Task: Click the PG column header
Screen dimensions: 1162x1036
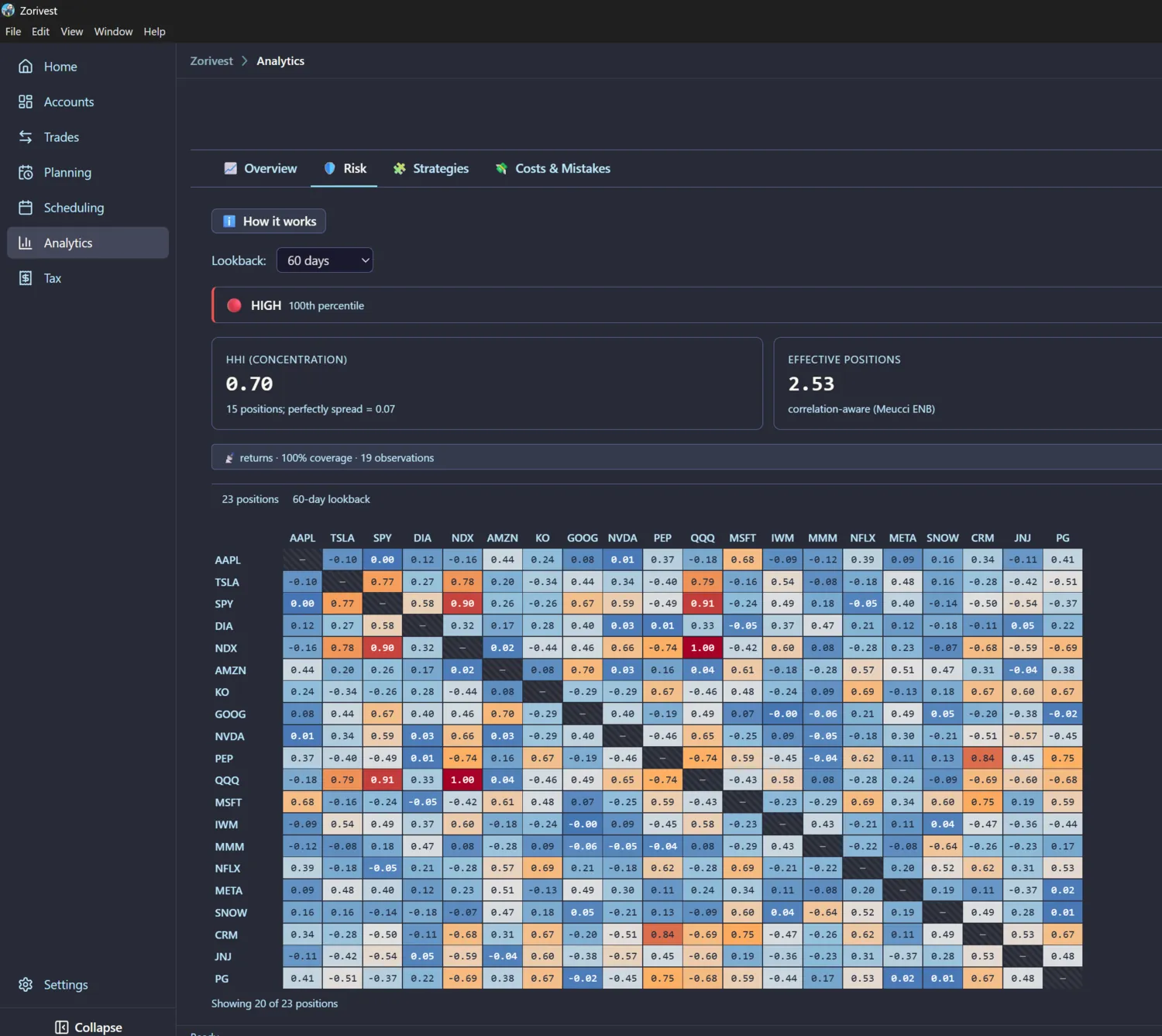Action: pos(1063,538)
